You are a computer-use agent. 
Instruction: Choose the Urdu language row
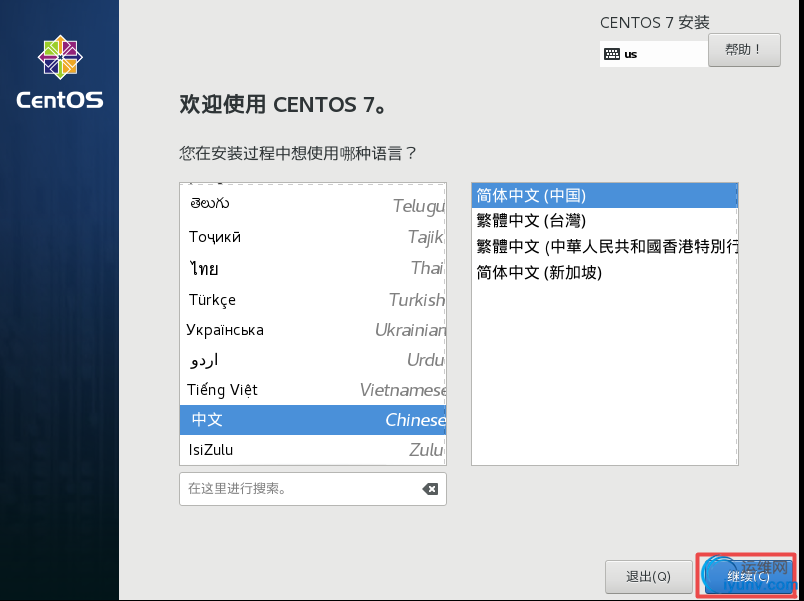pos(313,360)
